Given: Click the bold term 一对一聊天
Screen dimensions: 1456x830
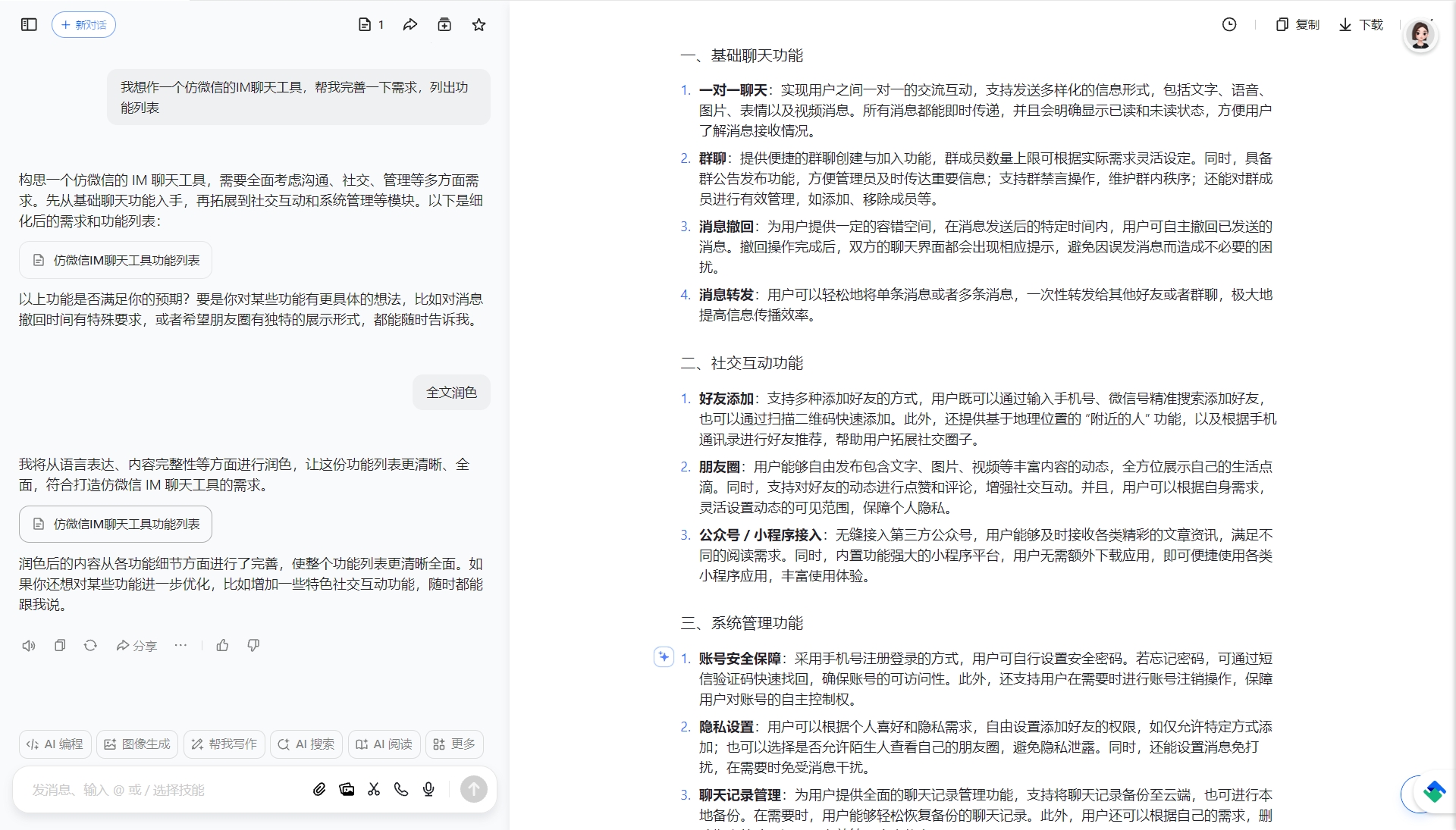Looking at the screenshot, I should pyautogui.click(x=733, y=90).
